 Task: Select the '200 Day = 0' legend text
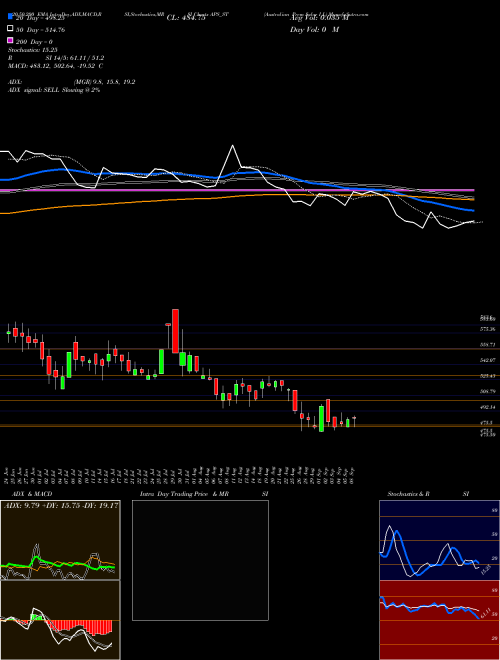coord(35,42)
